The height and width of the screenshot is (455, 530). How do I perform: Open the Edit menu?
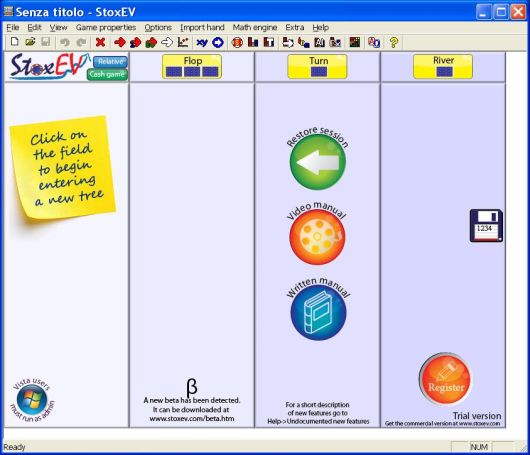34,27
